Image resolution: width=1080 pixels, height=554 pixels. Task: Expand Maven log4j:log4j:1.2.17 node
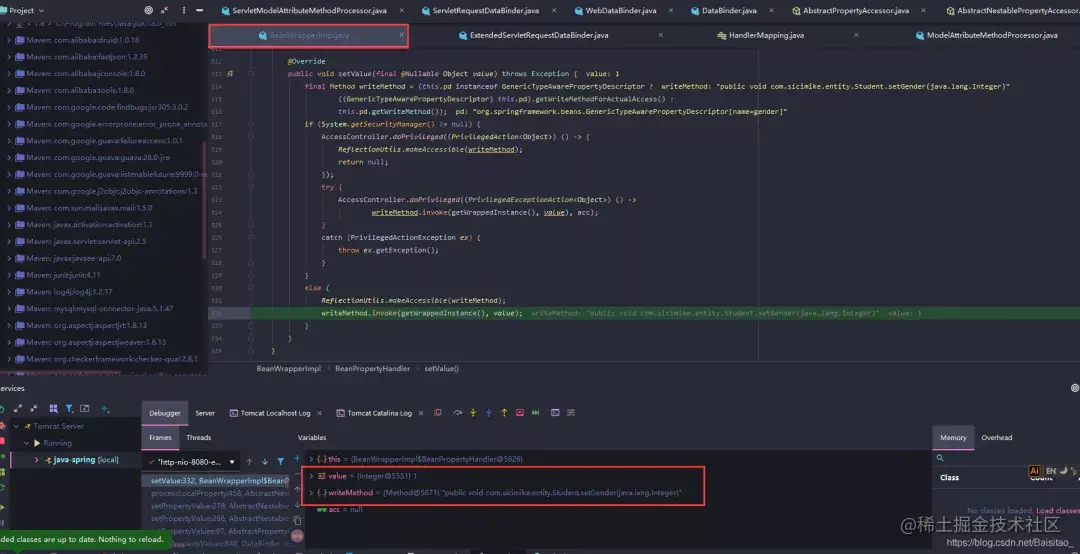[x=8, y=291]
